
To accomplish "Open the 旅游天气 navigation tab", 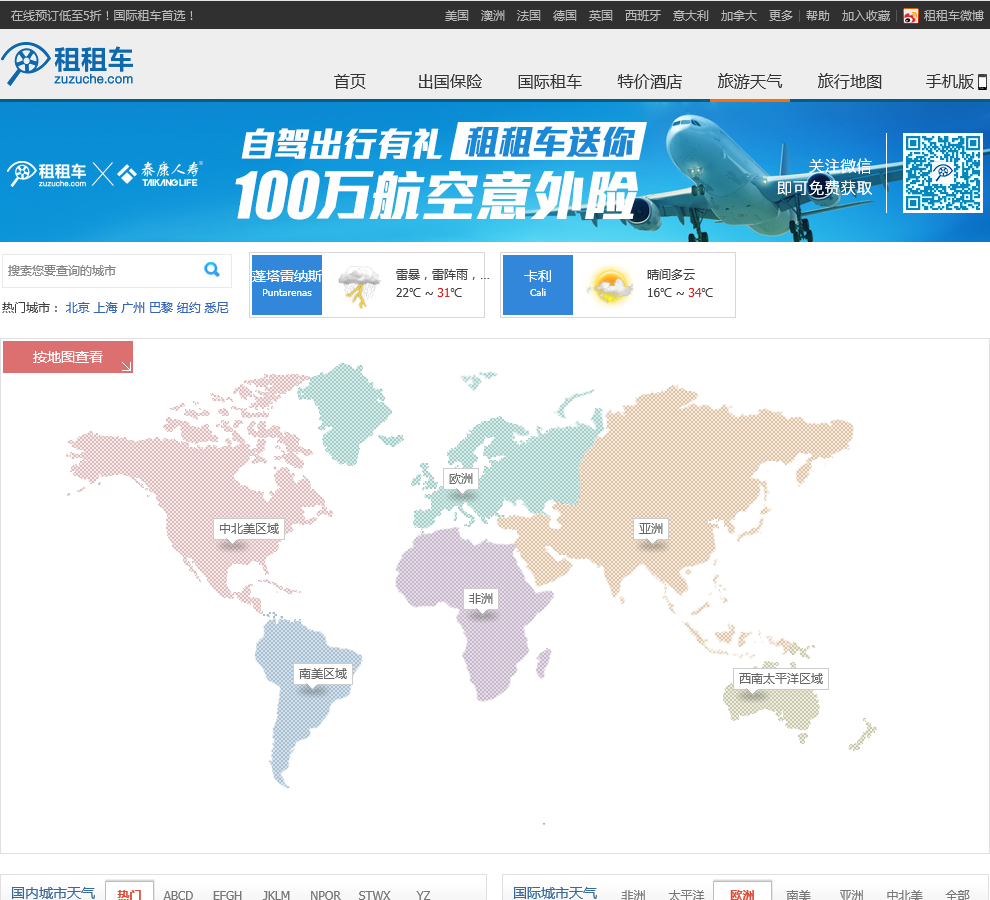I will [750, 82].
